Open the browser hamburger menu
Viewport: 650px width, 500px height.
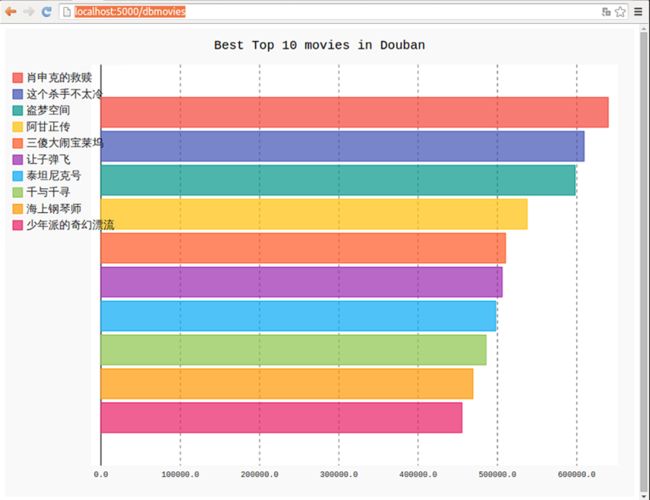638,12
